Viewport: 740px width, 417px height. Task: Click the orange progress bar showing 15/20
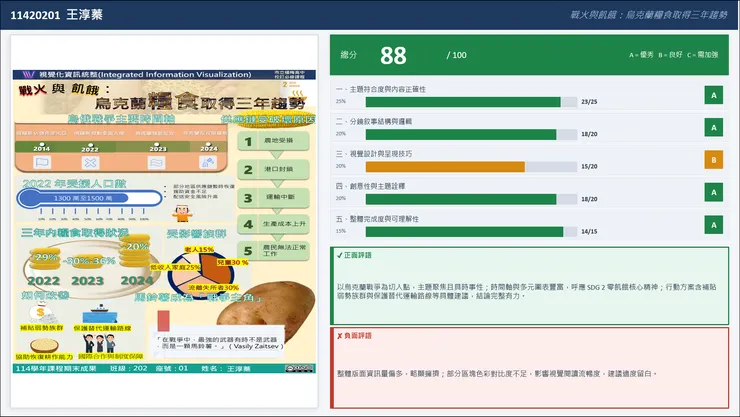click(x=445, y=167)
